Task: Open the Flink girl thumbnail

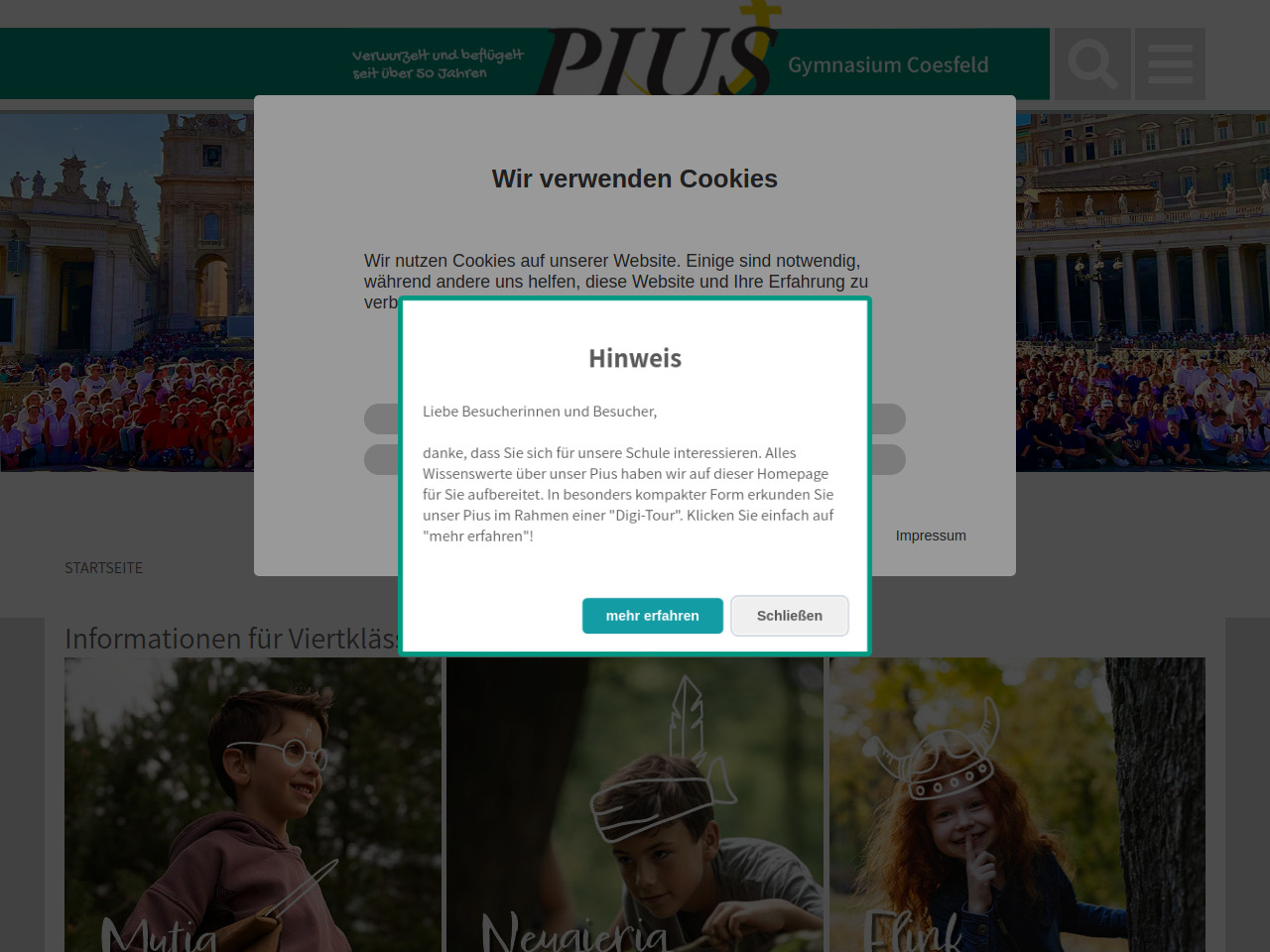Action: (1017, 804)
